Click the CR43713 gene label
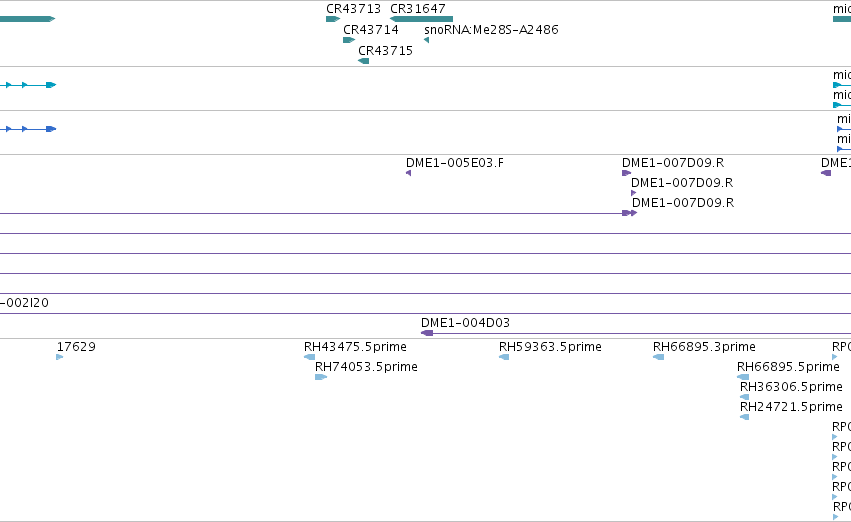 pyautogui.click(x=353, y=9)
